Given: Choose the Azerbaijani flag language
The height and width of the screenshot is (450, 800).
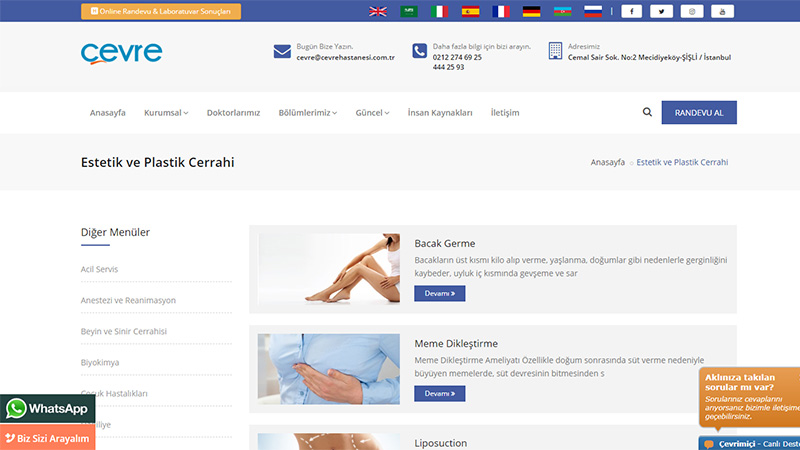Looking at the screenshot, I should pyautogui.click(x=562, y=11).
